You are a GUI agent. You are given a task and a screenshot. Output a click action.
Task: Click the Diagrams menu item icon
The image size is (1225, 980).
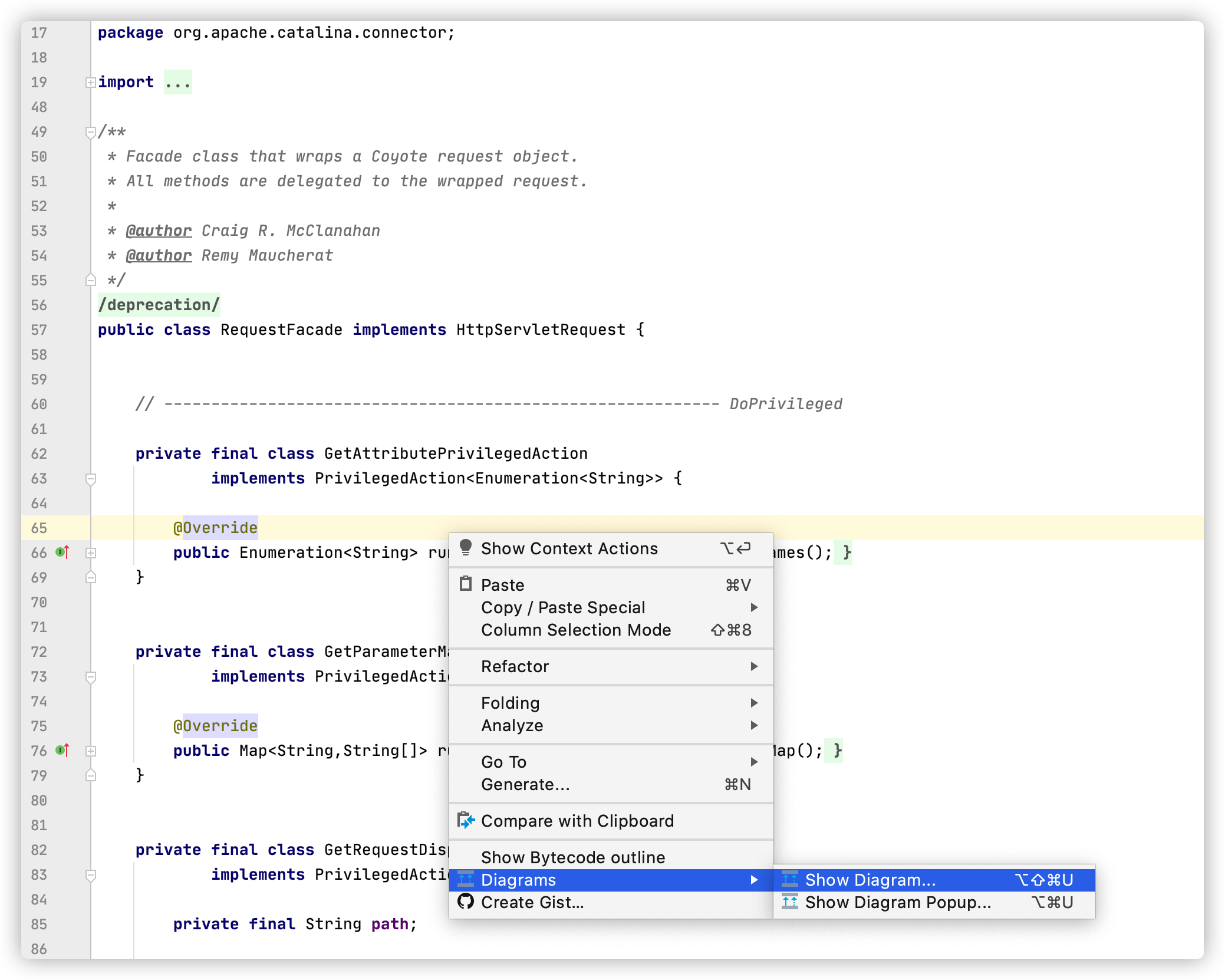coord(466,879)
